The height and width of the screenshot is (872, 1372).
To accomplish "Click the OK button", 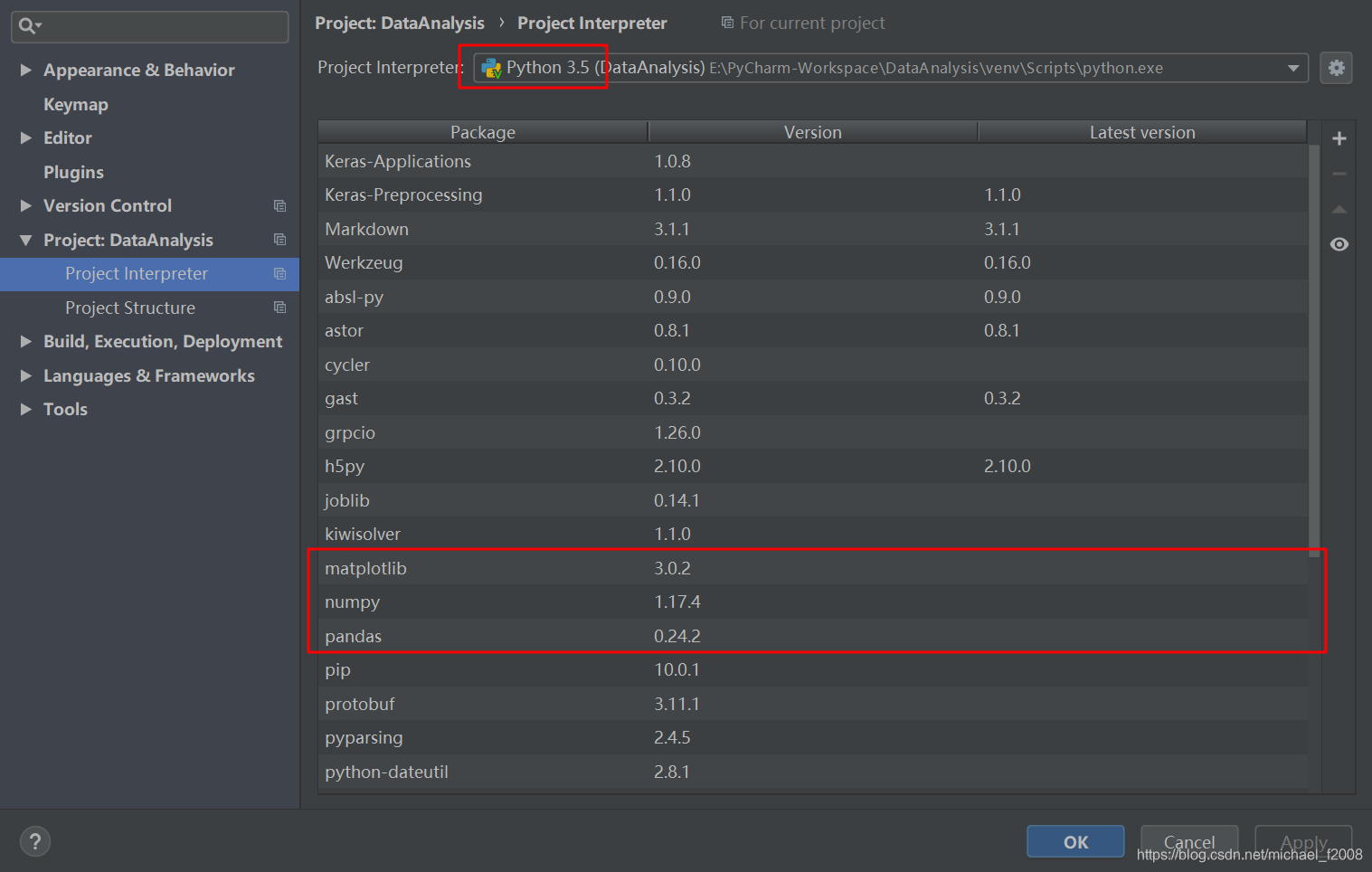I will coord(1075,841).
